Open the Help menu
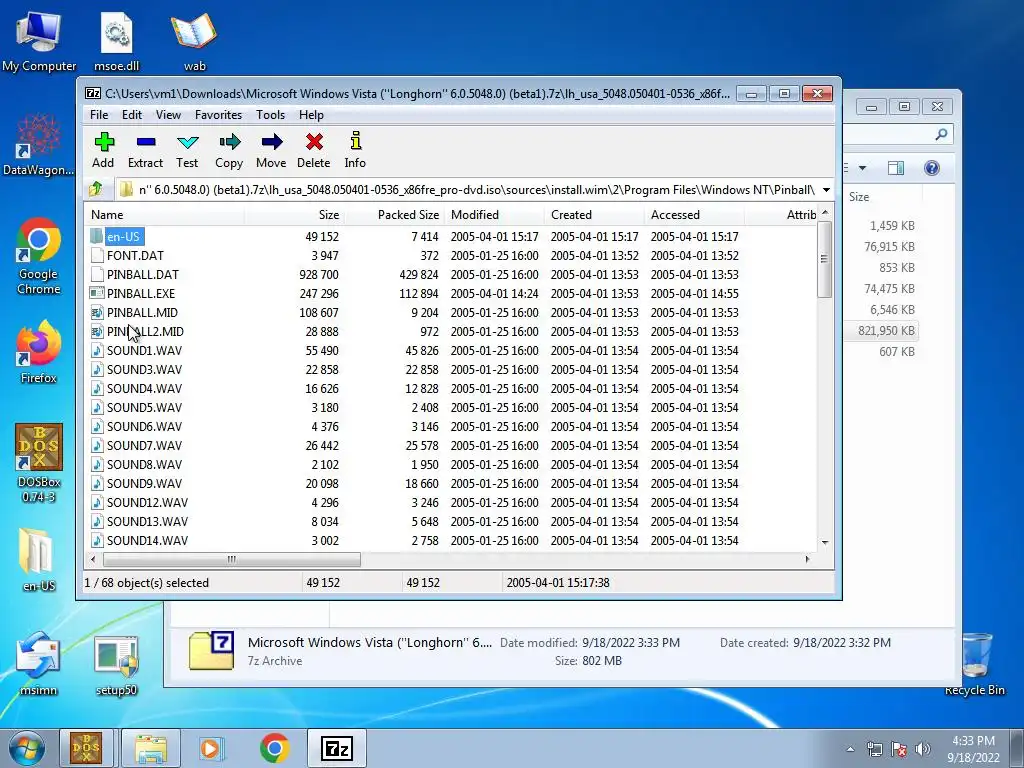This screenshot has width=1024, height=768. click(311, 115)
